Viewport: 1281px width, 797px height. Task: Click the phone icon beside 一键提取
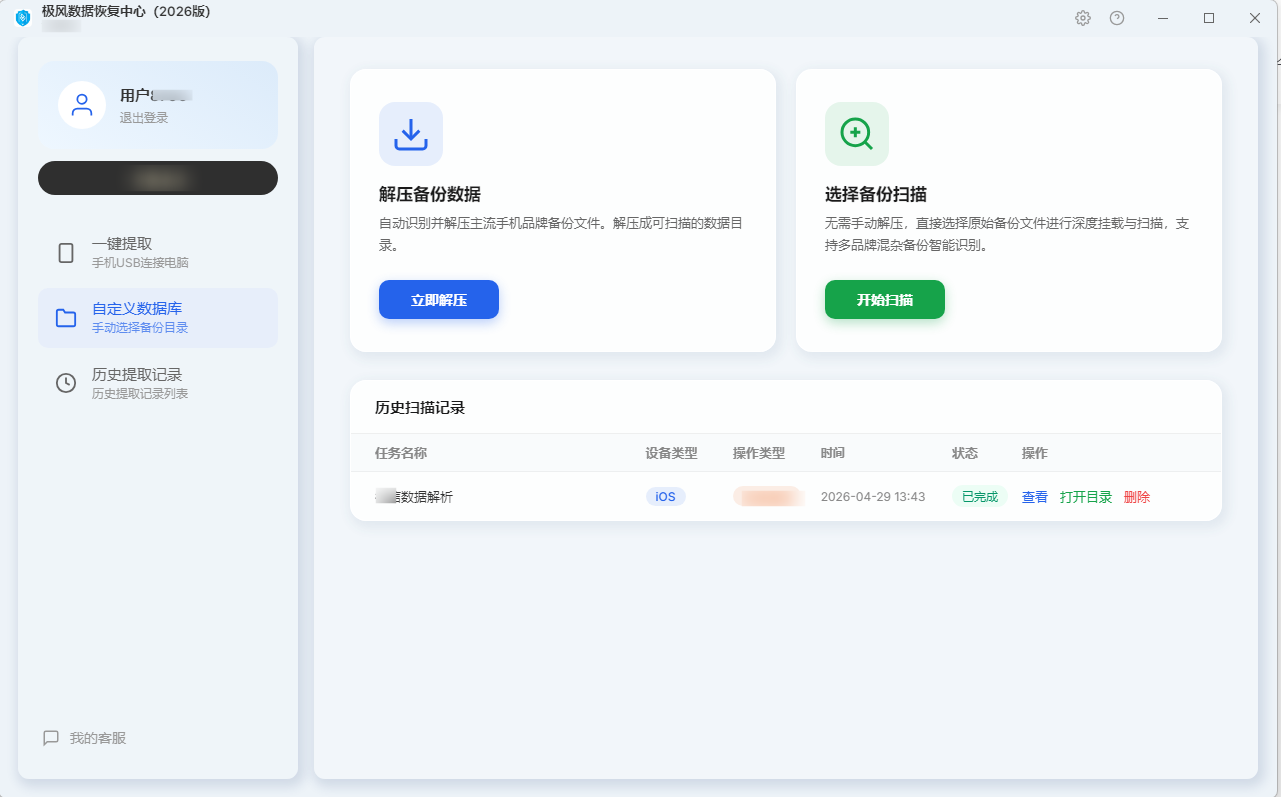[x=66, y=253]
